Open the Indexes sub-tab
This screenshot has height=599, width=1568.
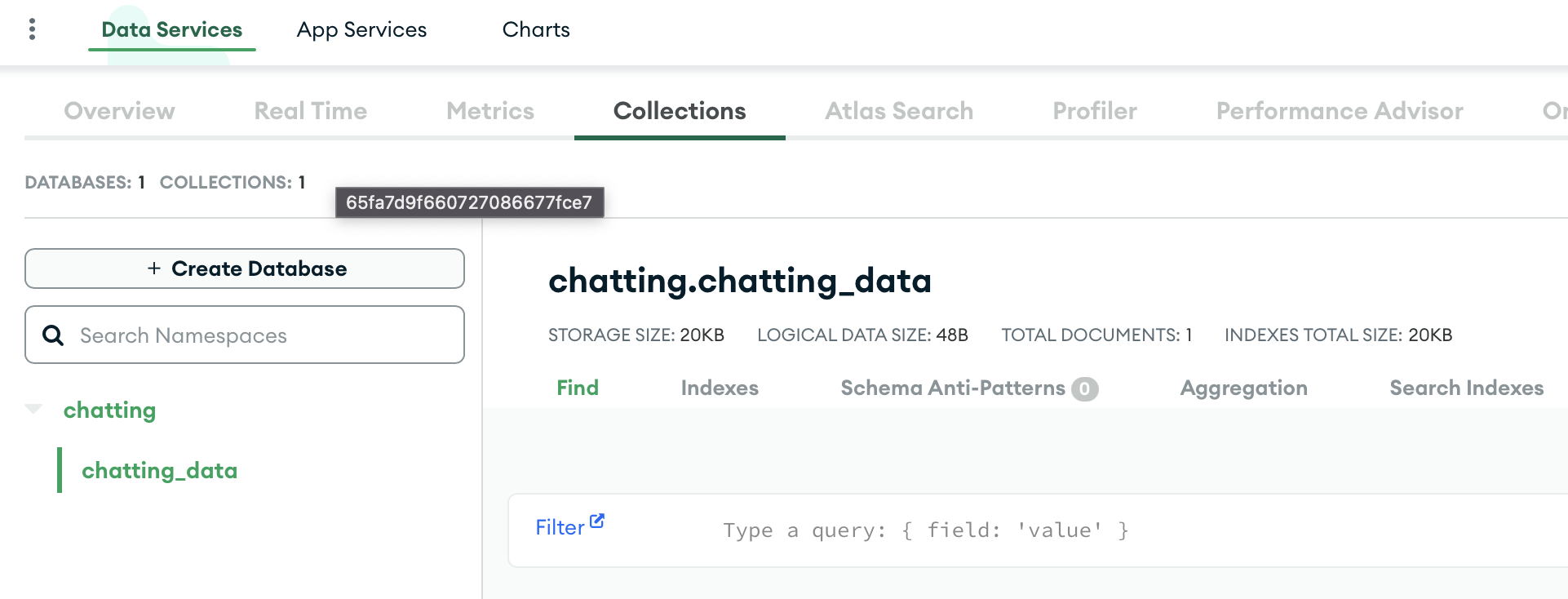(719, 388)
